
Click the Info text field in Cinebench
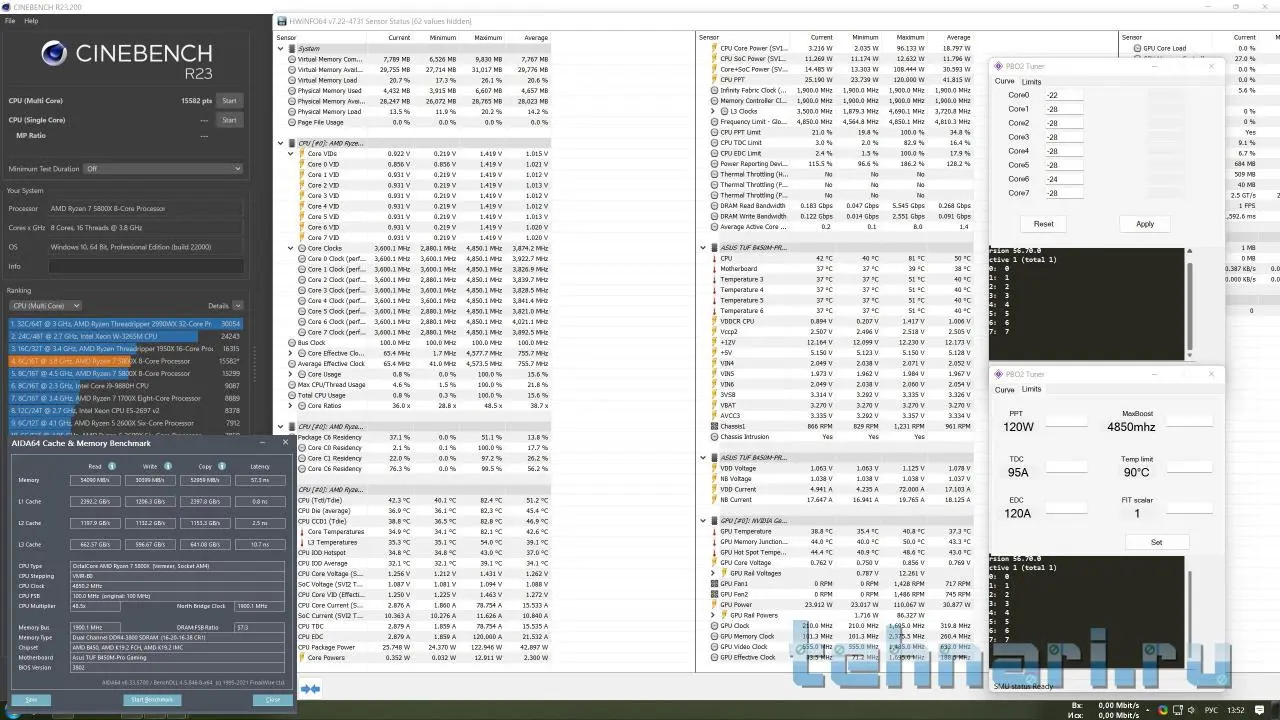click(145, 267)
